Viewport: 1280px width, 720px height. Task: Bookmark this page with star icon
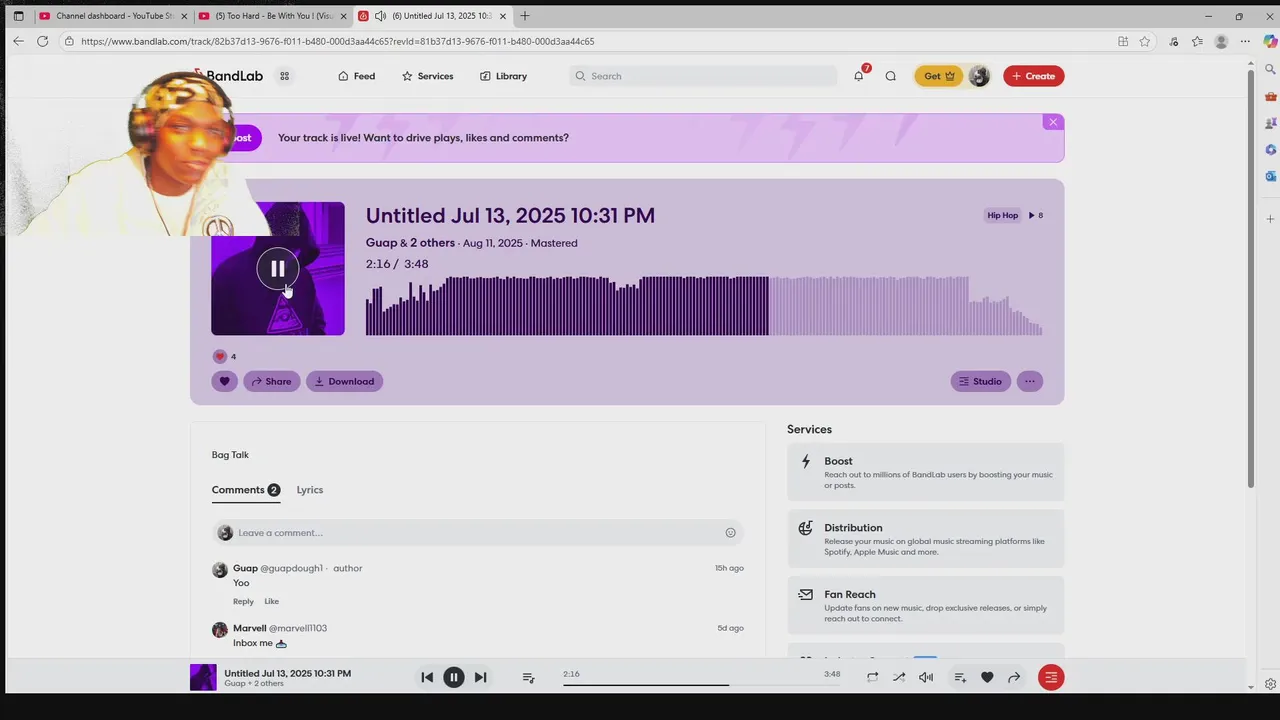pyautogui.click(x=1145, y=41)
